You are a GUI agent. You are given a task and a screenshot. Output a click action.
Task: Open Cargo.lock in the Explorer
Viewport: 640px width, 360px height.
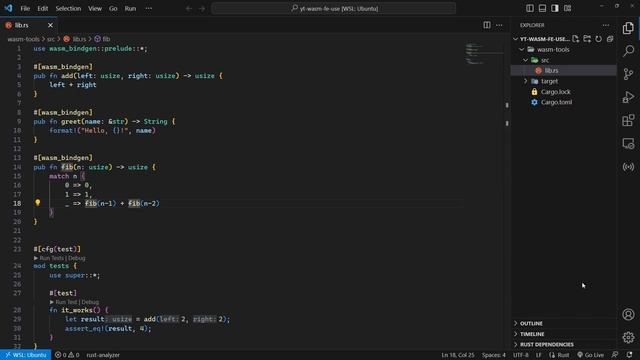click(x=556, y=92)
